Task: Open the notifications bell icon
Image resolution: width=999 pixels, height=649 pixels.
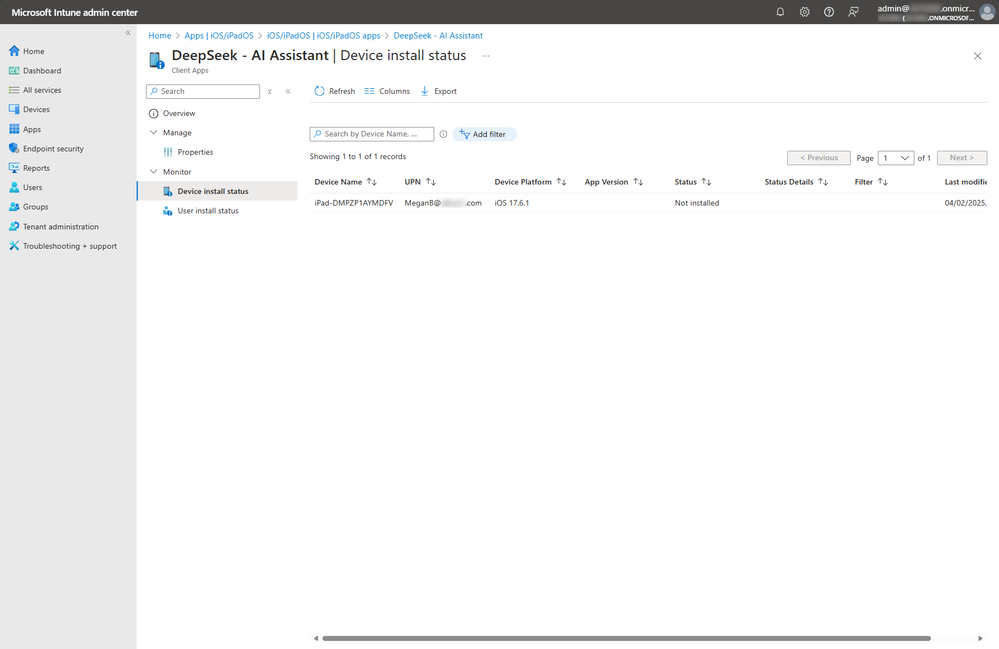Action: (x=780, y=12)
